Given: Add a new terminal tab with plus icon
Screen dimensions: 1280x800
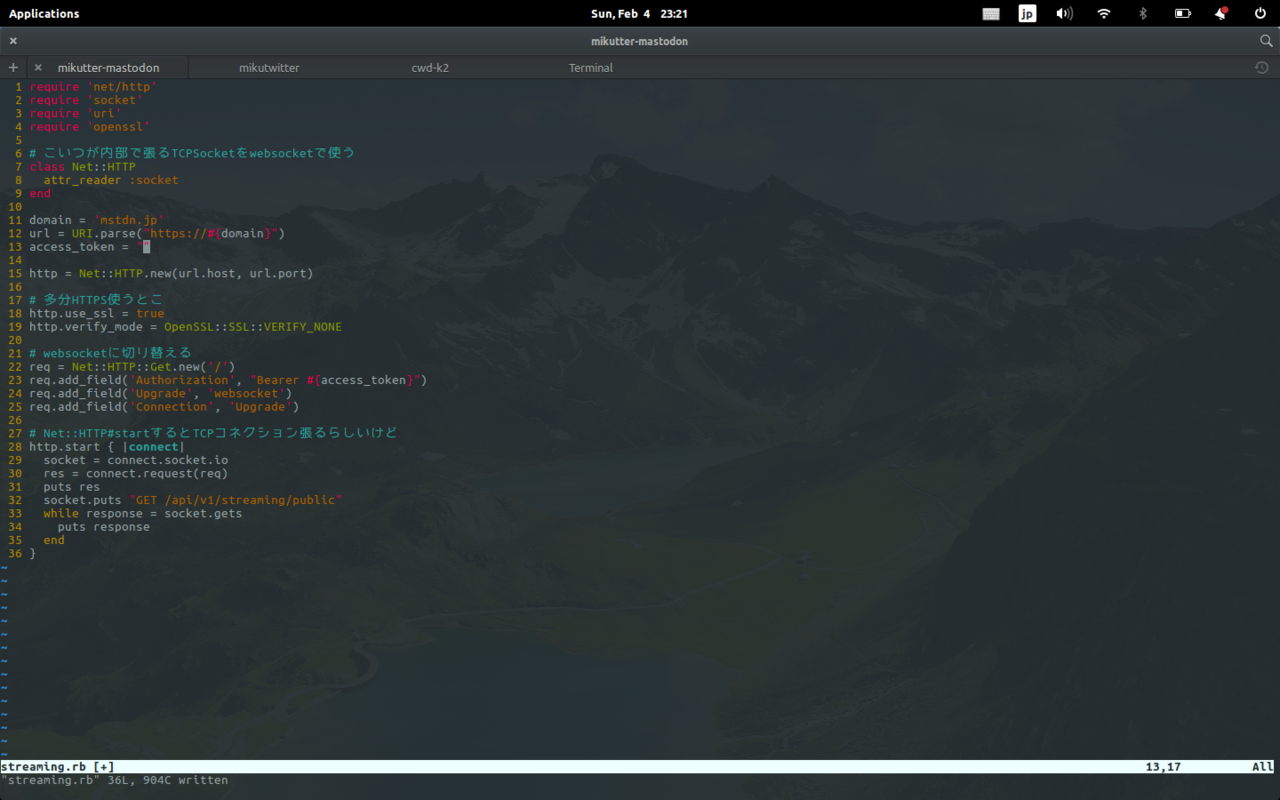Looking at the screenshot, I should (13, 68).
